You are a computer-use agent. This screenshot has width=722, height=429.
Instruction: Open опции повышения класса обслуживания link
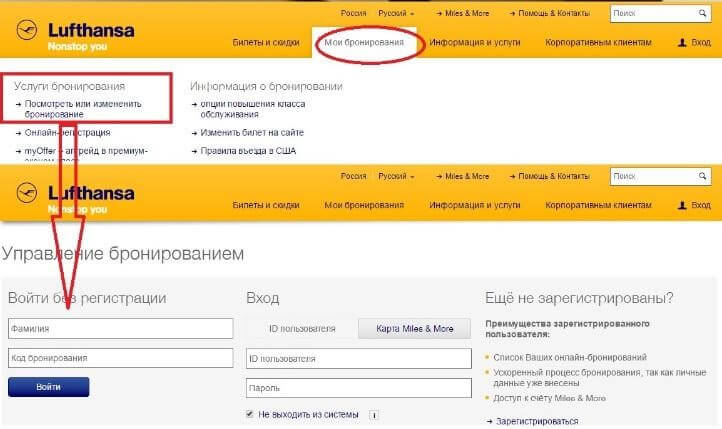point(252,109)
